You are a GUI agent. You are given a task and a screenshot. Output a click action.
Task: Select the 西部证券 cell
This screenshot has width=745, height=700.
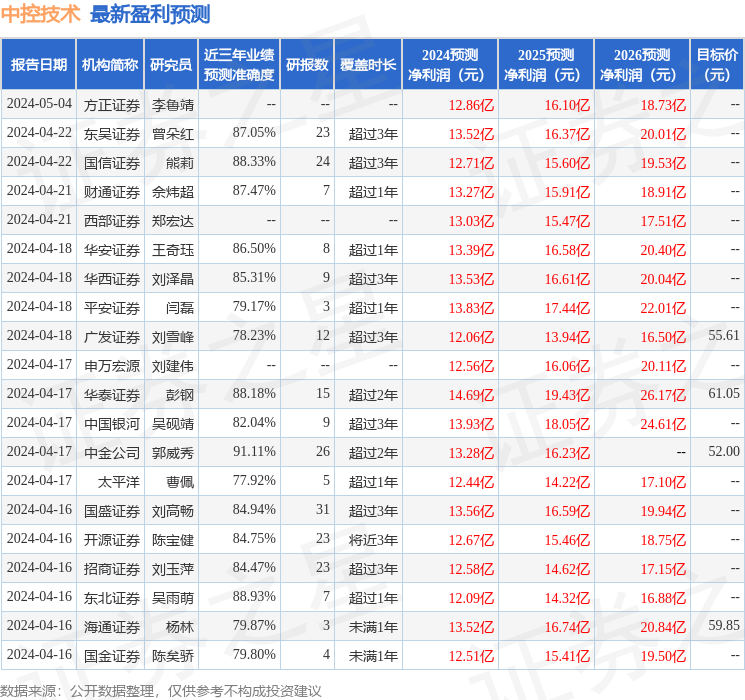(x=112, y=221)
